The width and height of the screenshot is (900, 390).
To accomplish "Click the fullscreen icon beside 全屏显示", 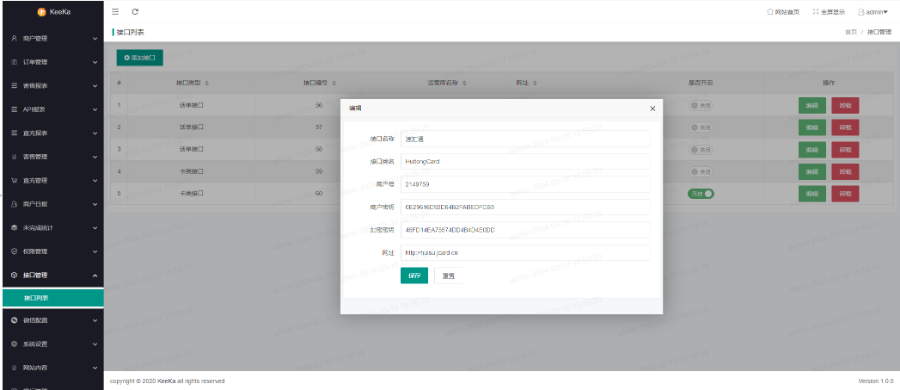I will point(815,11).
